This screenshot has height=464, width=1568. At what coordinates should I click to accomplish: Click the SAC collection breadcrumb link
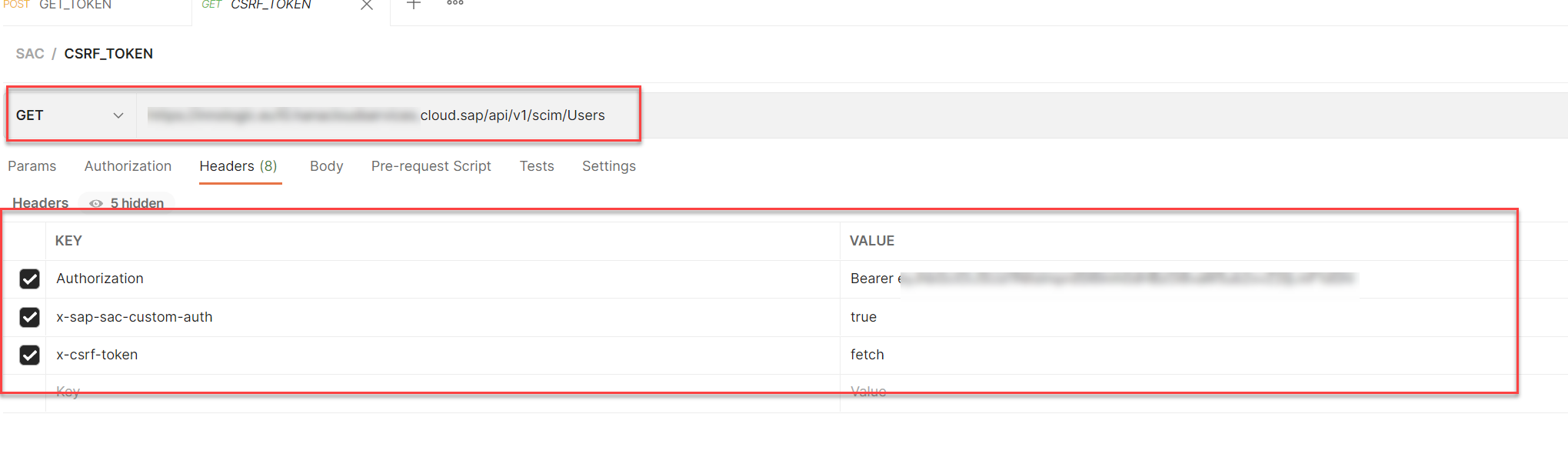[x=30, y=54]
